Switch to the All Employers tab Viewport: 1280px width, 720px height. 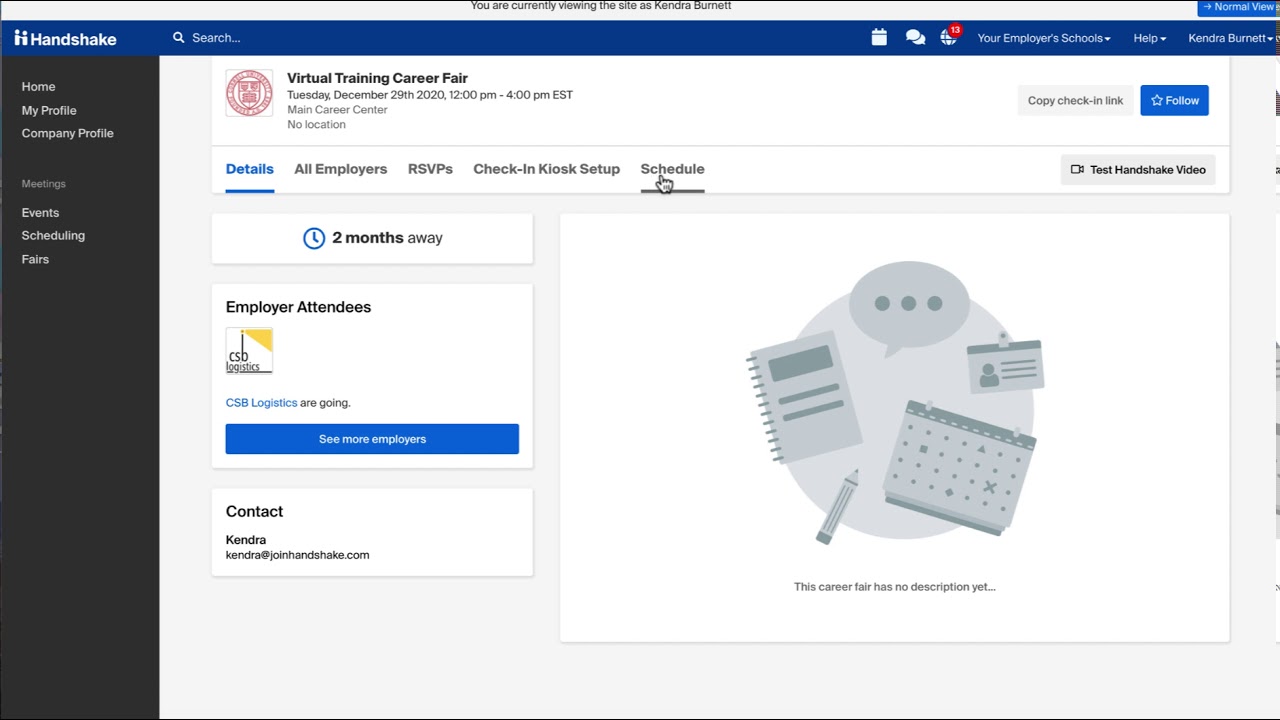[x=340, y=169]
